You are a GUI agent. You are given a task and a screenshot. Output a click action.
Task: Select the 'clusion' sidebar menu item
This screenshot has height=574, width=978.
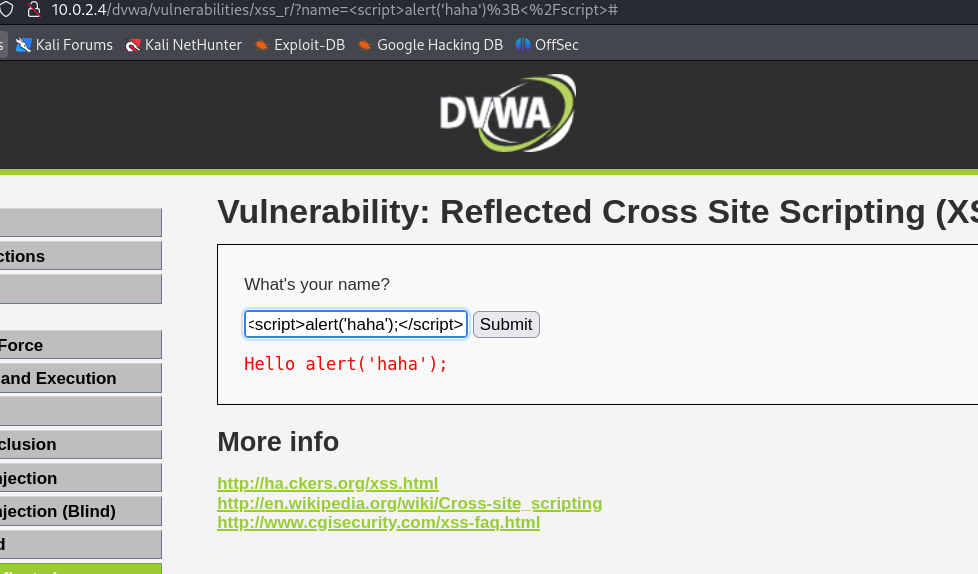80,444
